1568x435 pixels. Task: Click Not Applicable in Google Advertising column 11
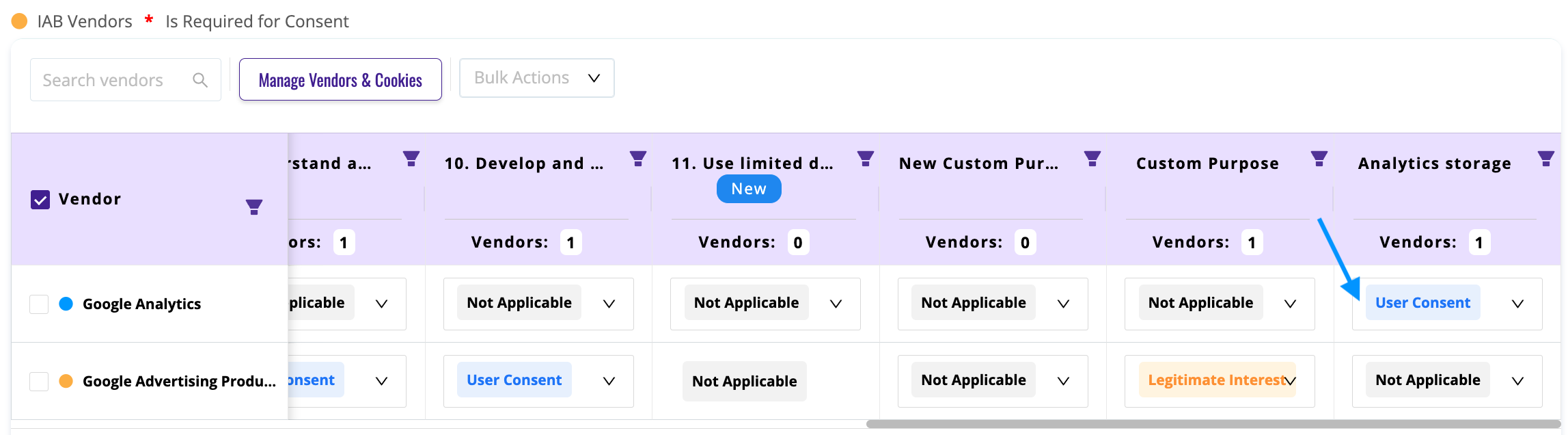click(745, 381)
